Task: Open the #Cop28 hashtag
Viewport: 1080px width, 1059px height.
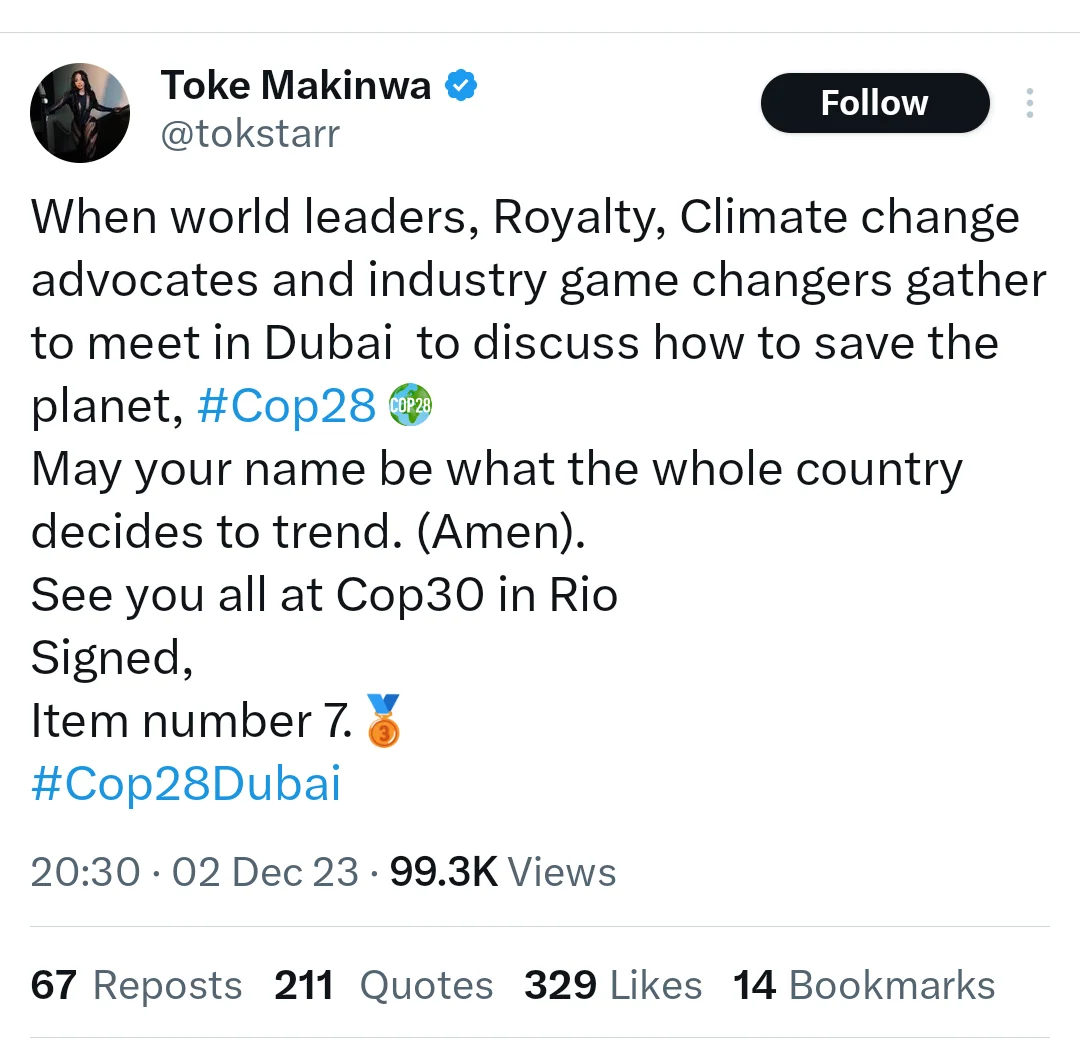Action: click(287, 406)
